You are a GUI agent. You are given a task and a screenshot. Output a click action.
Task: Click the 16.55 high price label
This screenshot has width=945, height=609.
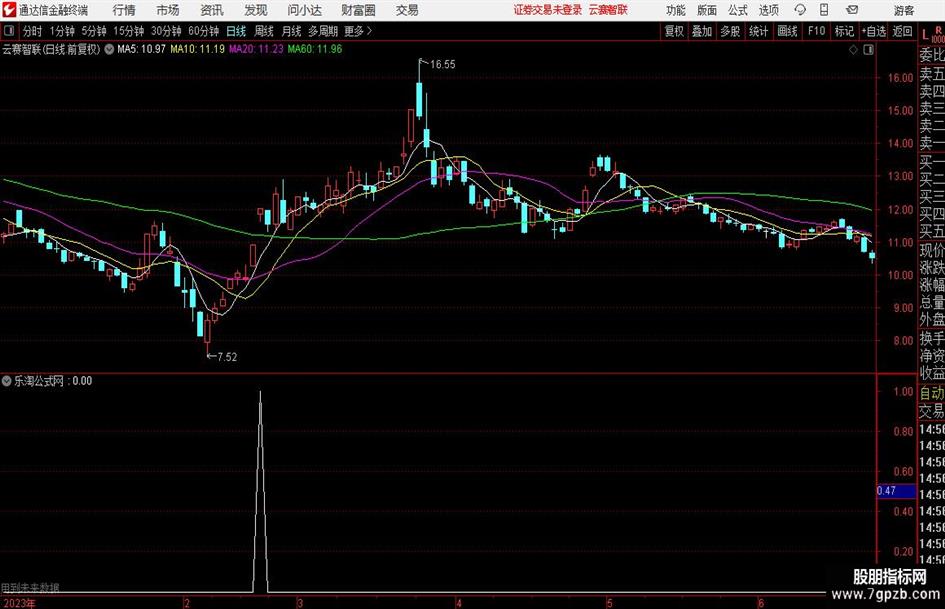442,65
